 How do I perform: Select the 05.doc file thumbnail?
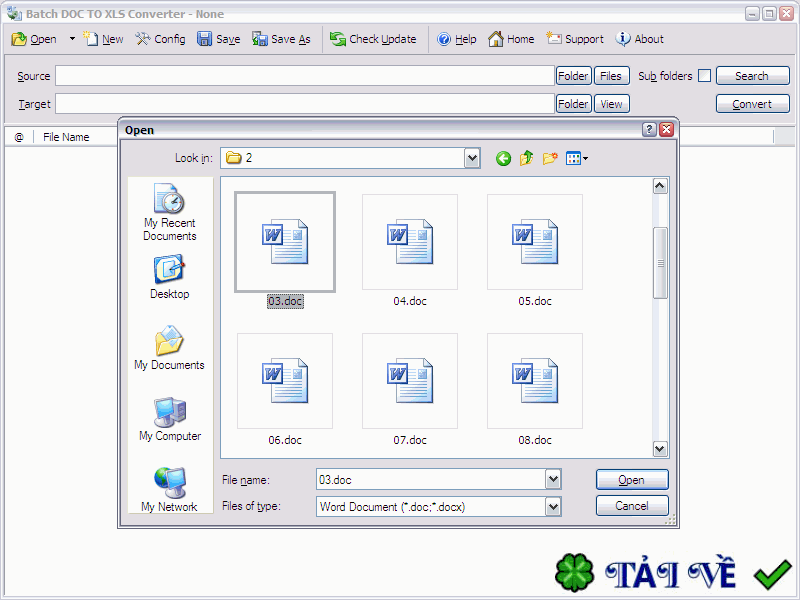(x=535, y=242)
